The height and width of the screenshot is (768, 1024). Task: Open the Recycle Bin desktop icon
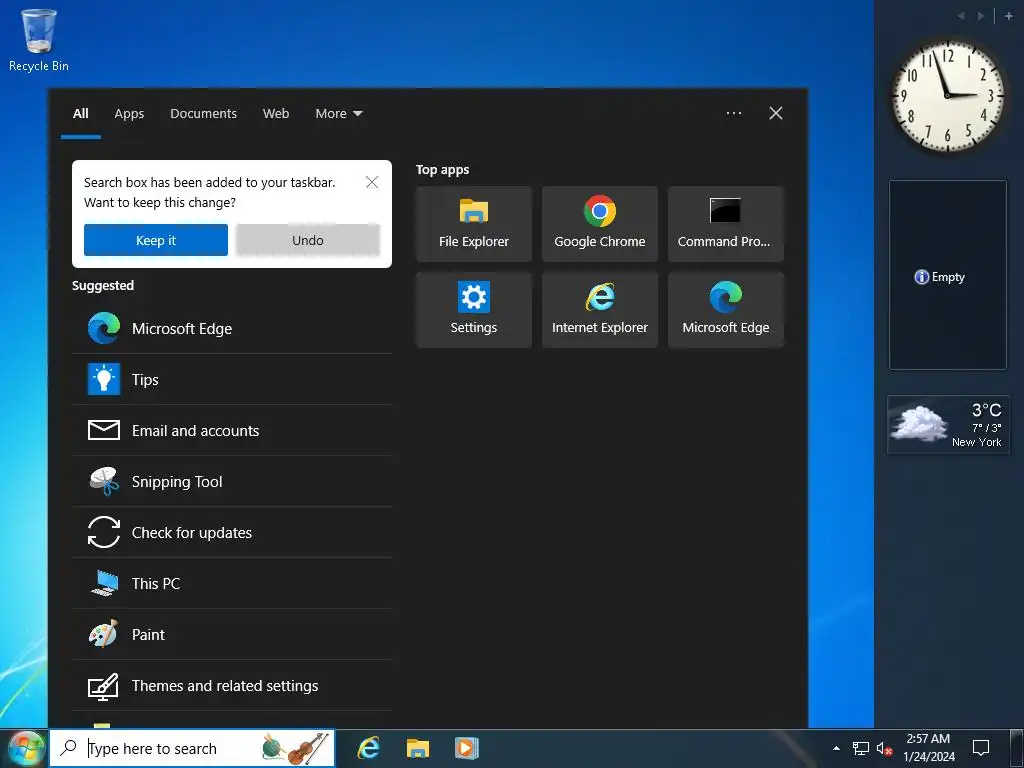39,39
